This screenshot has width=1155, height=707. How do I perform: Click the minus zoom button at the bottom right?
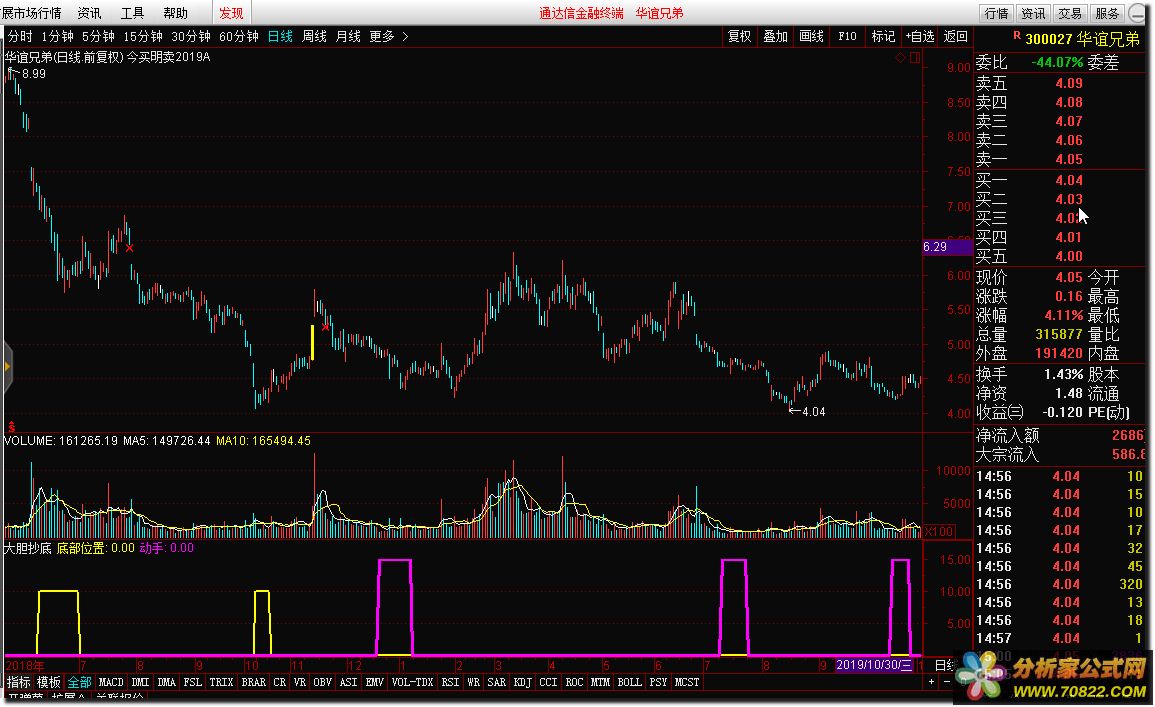pos(947,682)
